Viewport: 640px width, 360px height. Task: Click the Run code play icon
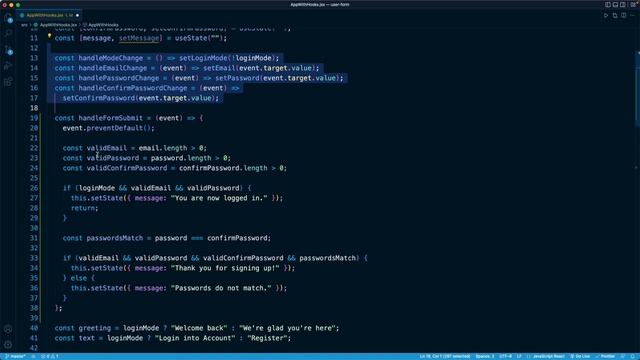(606, 16)
